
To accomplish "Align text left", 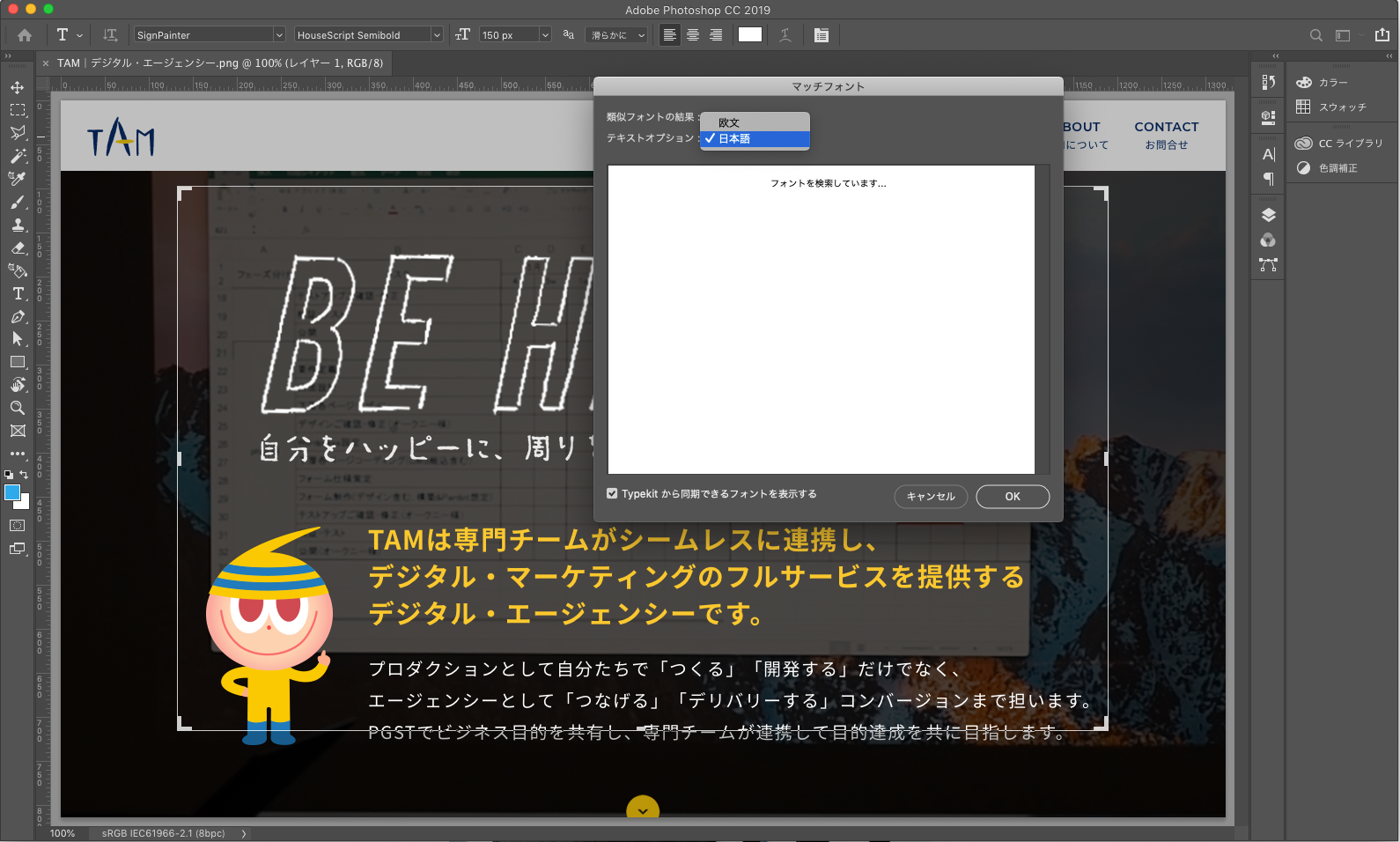I will point(670,35).
